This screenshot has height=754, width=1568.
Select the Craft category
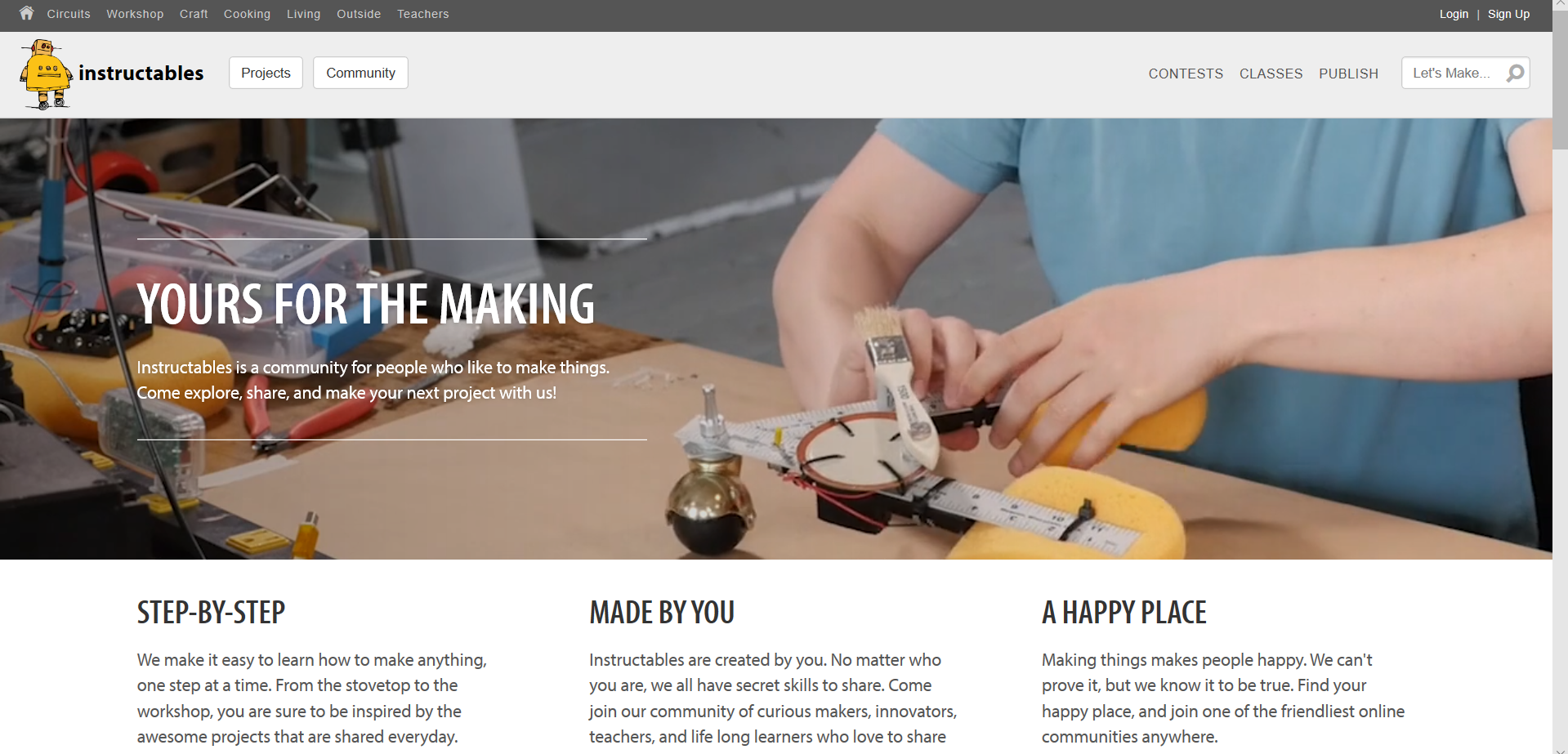[x=194, y=14]
